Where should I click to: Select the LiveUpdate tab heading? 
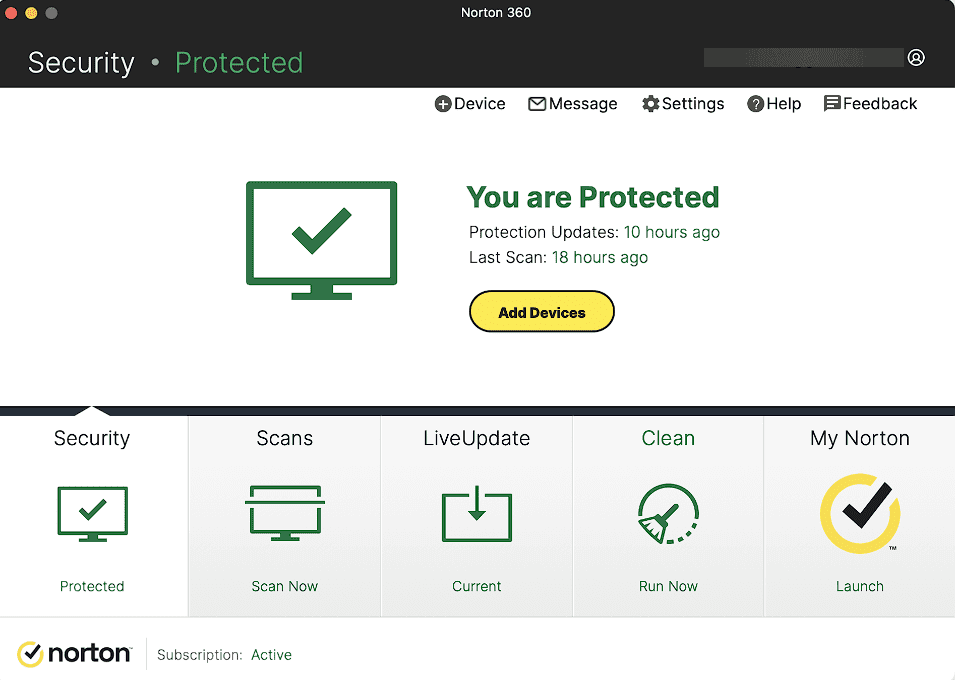pyautogui.click(x=477, y=438)
